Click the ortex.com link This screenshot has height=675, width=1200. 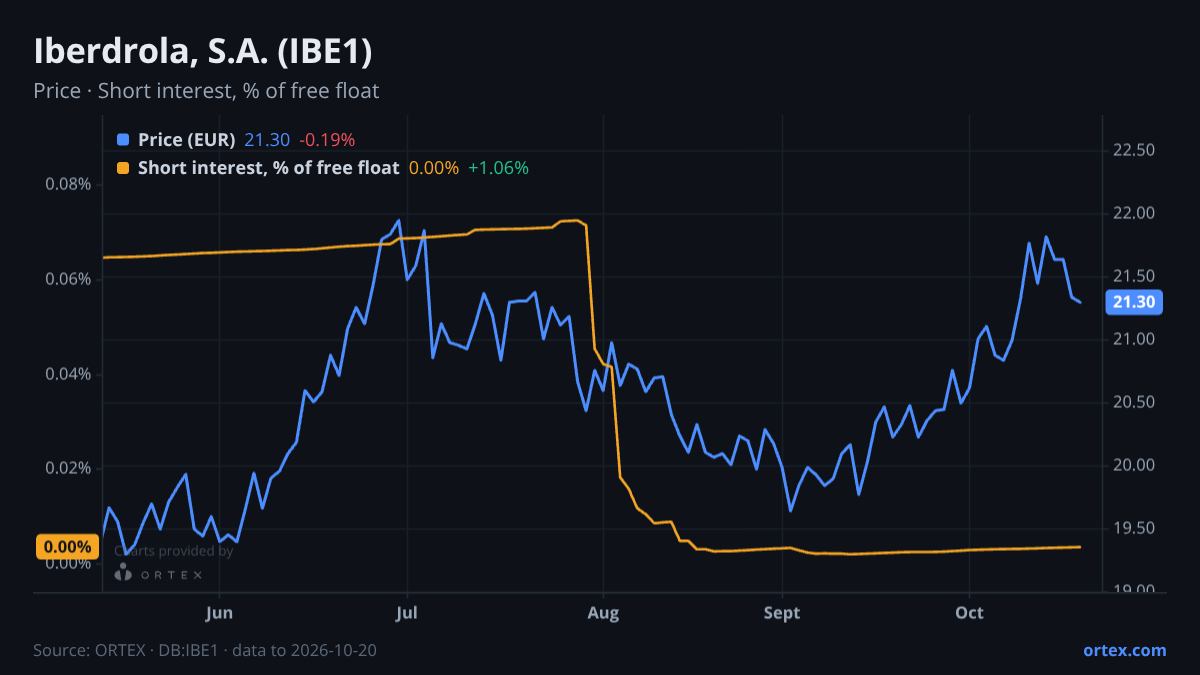pyautogui.click(x=1124, y=650)
